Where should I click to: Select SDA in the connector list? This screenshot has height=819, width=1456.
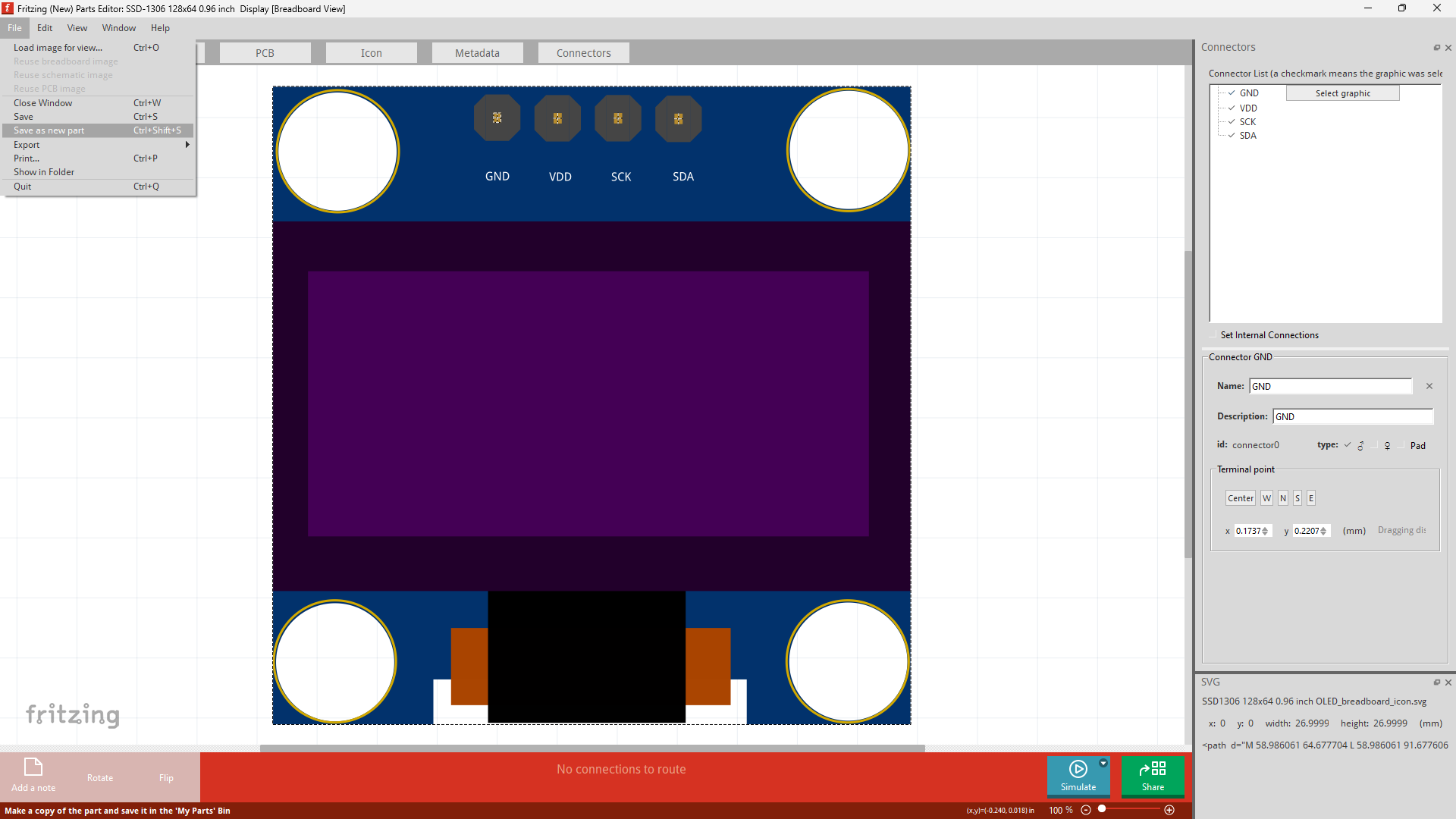(1247, 136)
